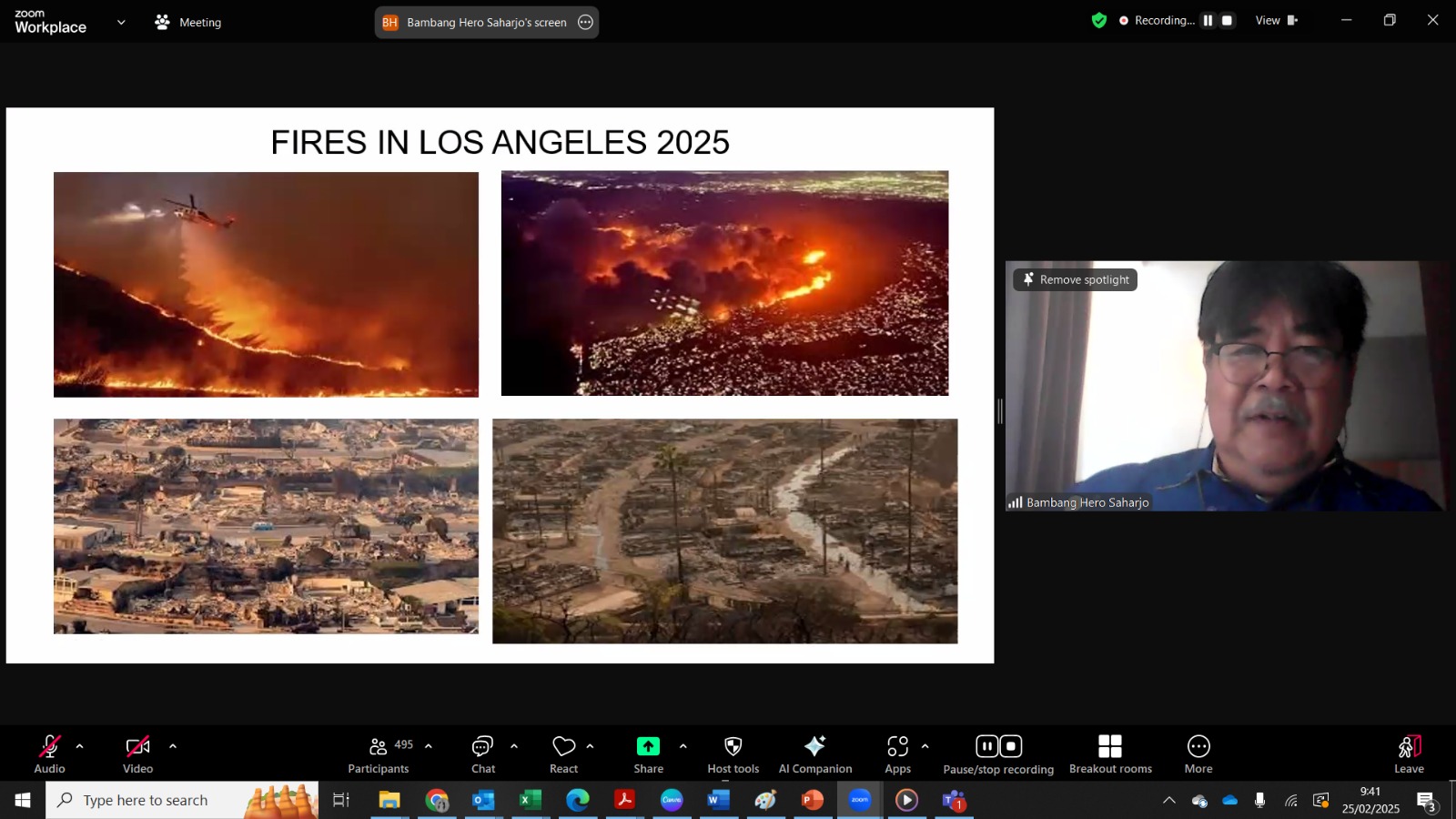Viewport: 1456px width, 819px height.
Task: Click the Windows taskbar search box
Action: [182, 800]
